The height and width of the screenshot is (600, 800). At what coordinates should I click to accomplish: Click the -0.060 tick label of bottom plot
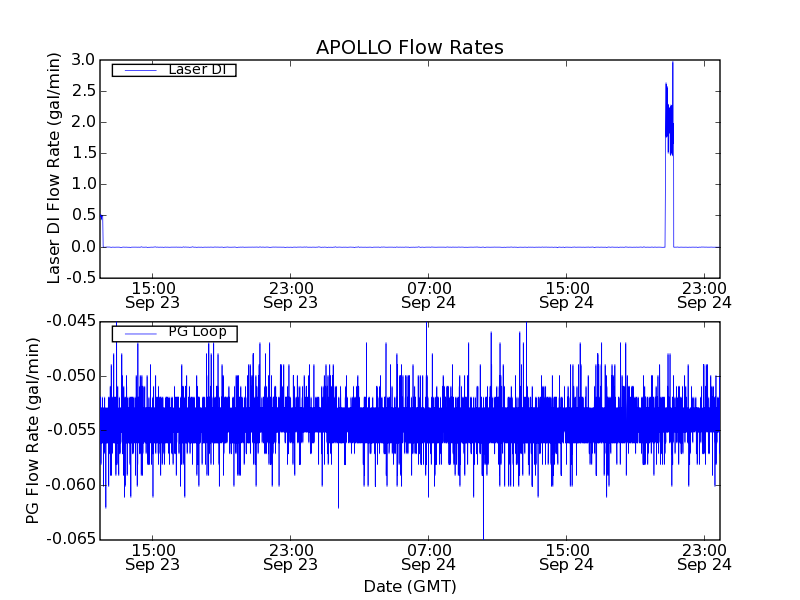(71, 485)
